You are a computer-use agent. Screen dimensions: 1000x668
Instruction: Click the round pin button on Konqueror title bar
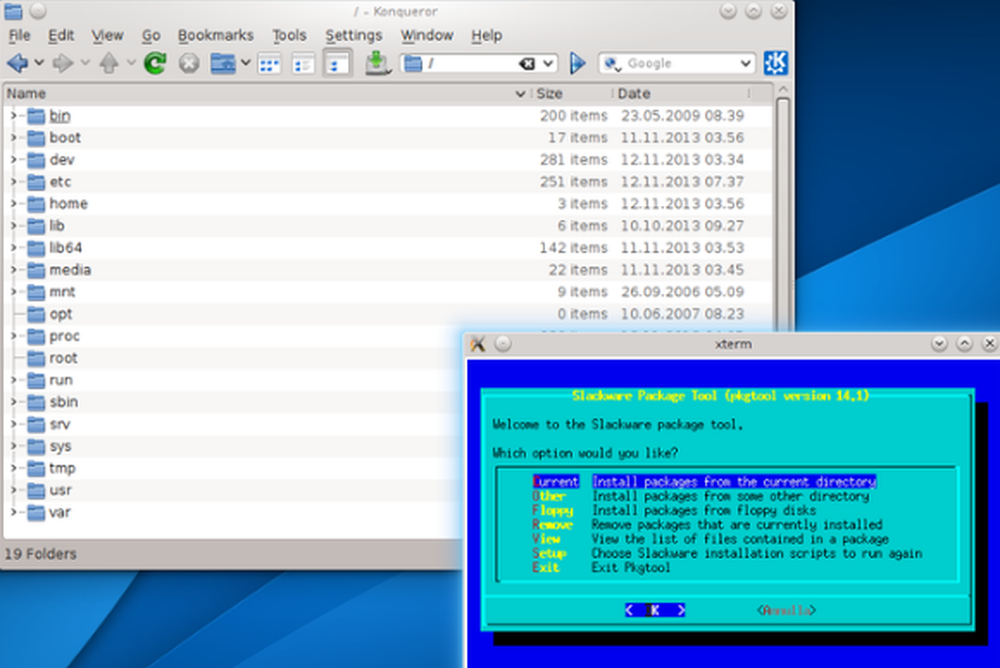tap(38, 11)
